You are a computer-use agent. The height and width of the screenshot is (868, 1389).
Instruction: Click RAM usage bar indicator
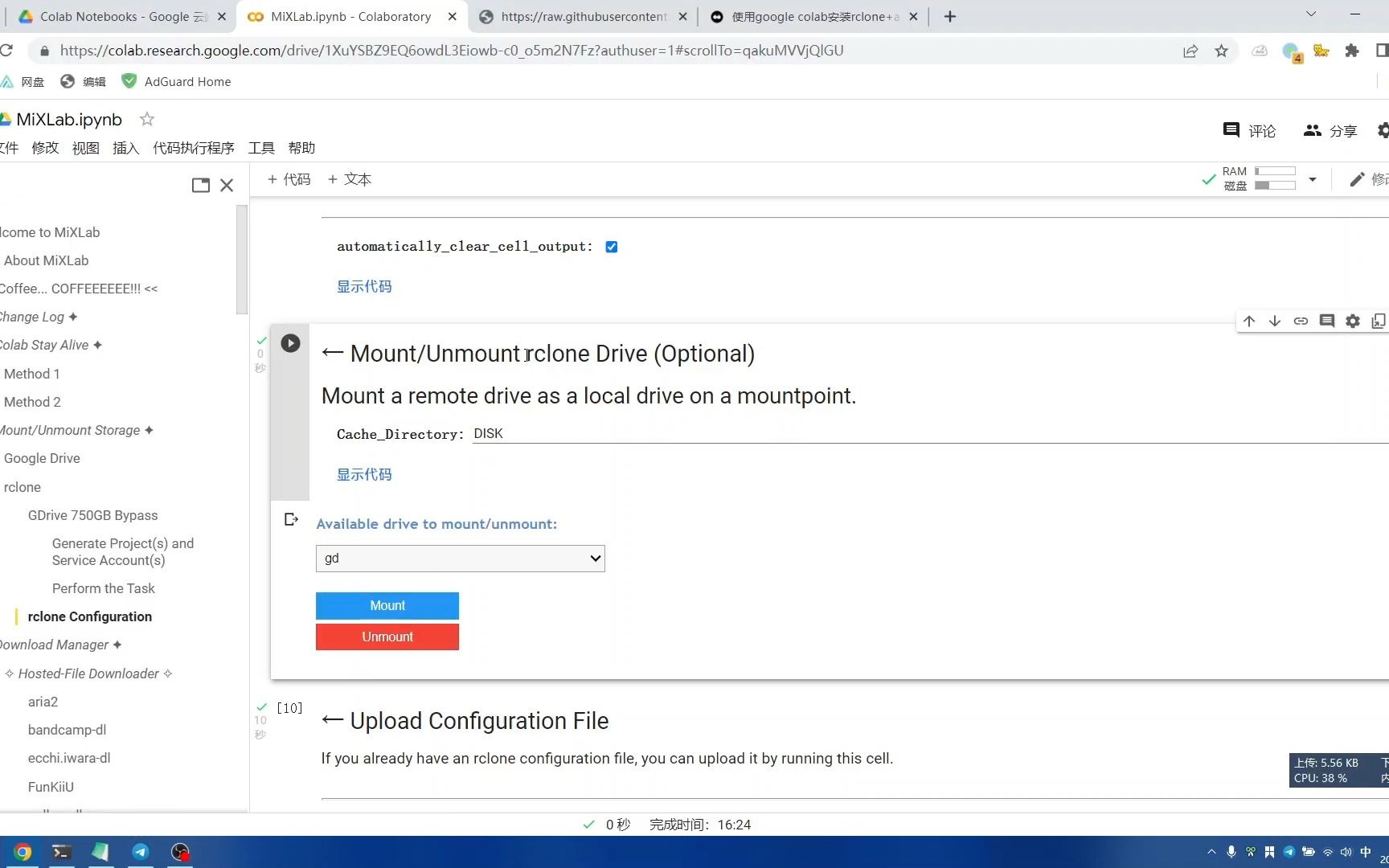pyautogui.click(x=1275, y=171)
